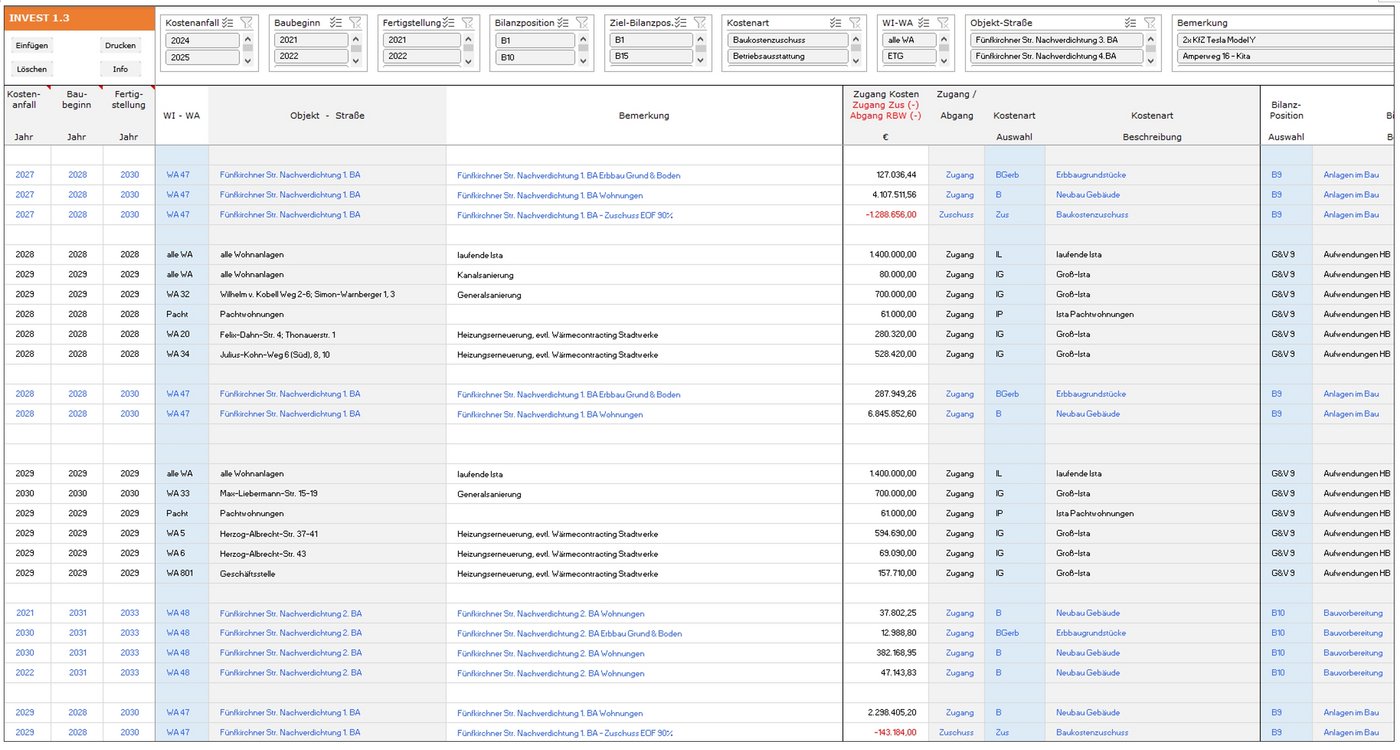Viewport: 1400px width, 750px height.
Task: Select the B10 item in Bilanzposition slicer
Action: 535,57
